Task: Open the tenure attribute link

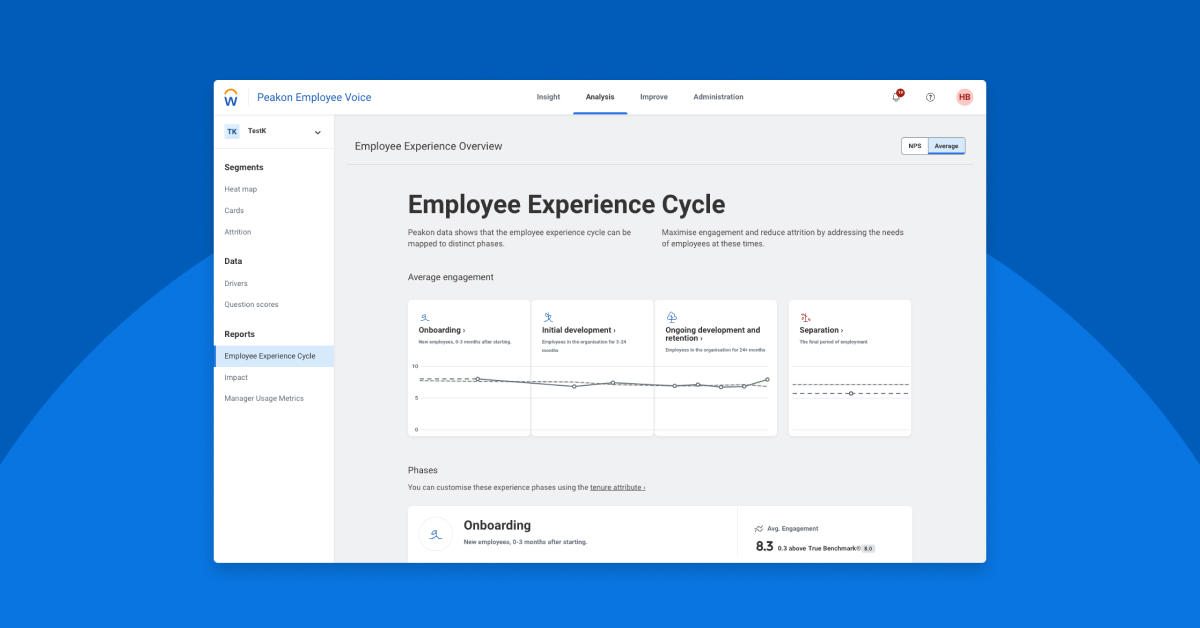Action: click(616, 487)
